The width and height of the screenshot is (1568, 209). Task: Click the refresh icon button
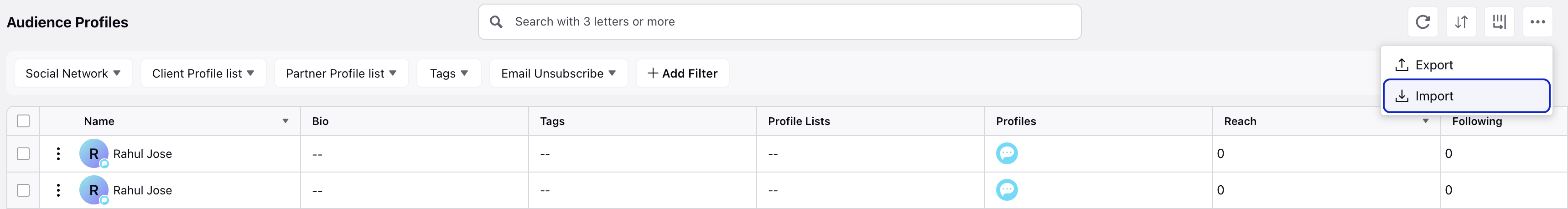point(1423,22)
